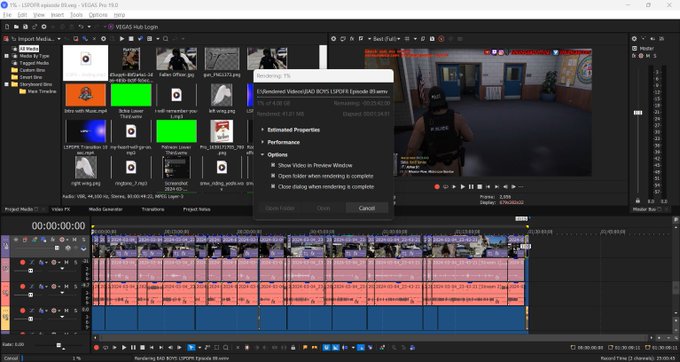Switch to the Project Notes tab

196,209
